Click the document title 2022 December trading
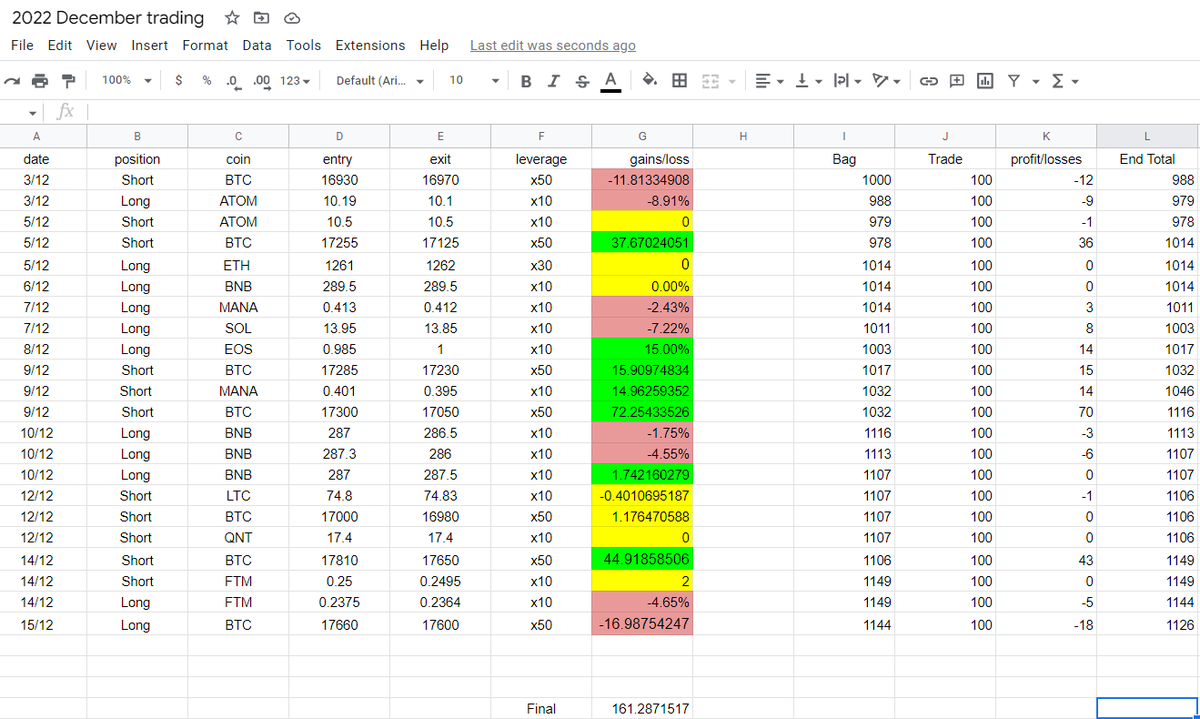Image resolution: width=1200 pixels, height=719 pixels. pos(108,18)
